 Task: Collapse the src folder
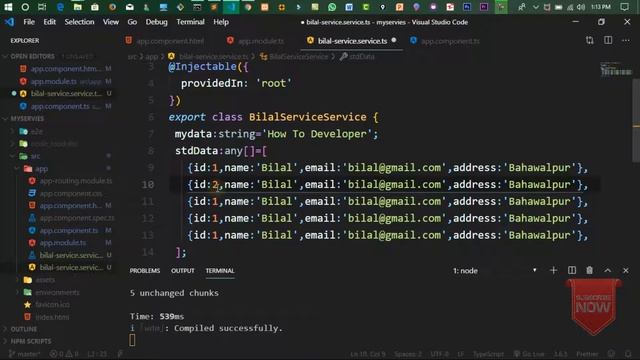click(x=36, y=156)
